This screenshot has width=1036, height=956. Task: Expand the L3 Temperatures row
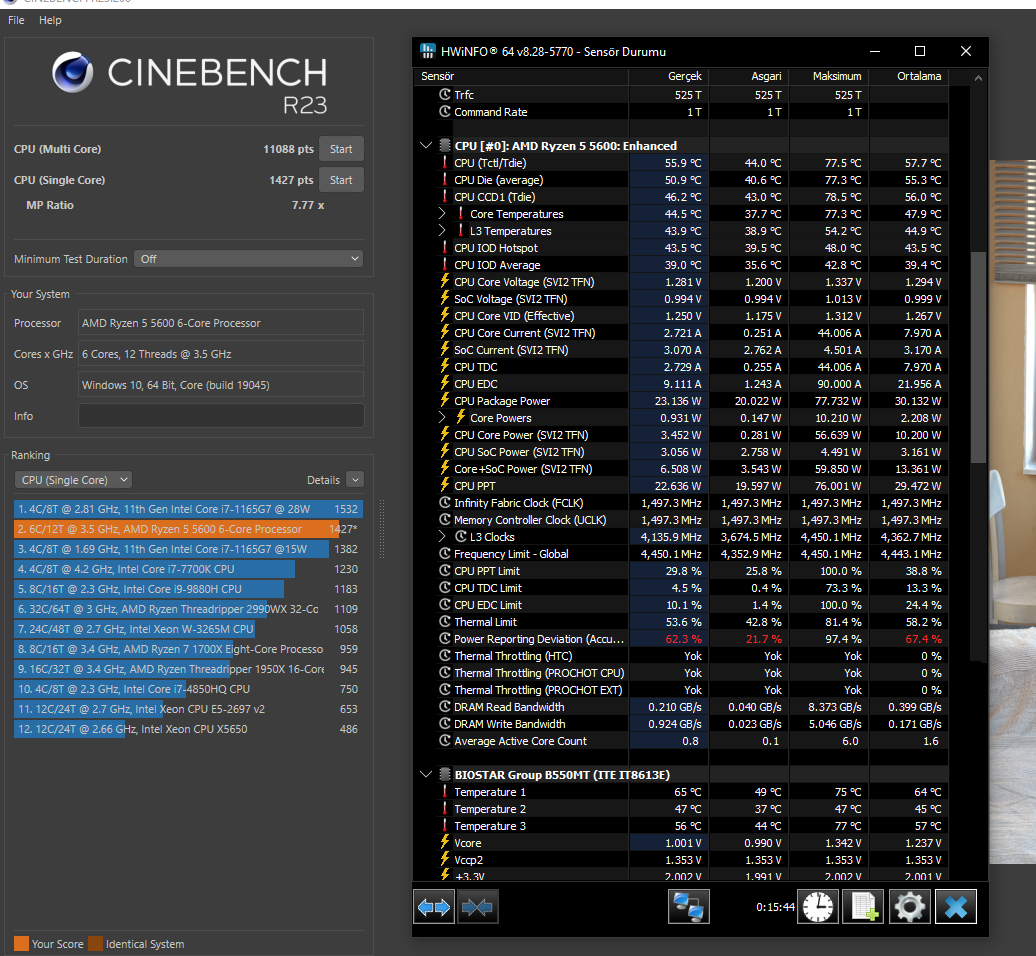tap(442, 231)
